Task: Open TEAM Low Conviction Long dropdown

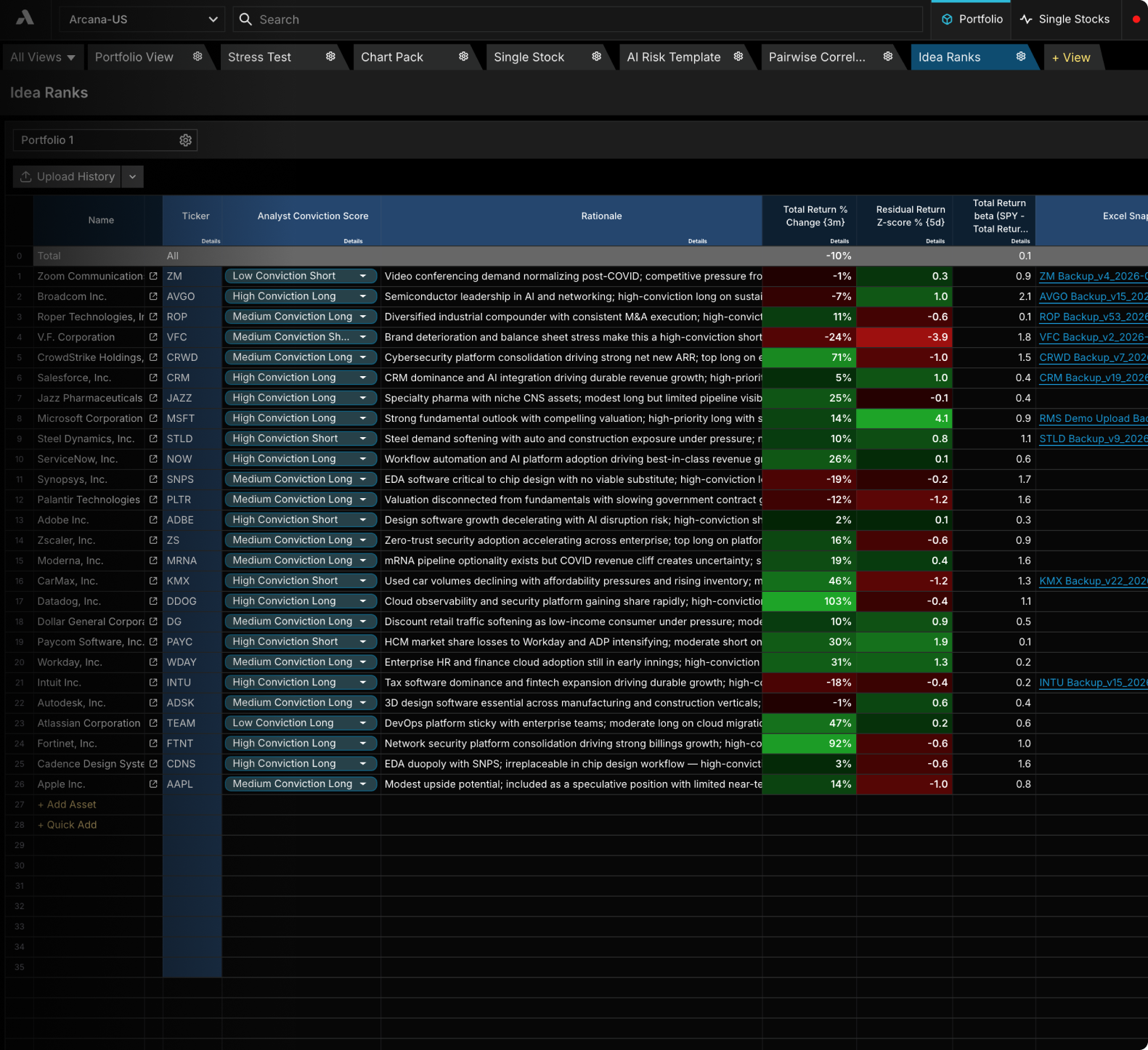Action: 301,723
